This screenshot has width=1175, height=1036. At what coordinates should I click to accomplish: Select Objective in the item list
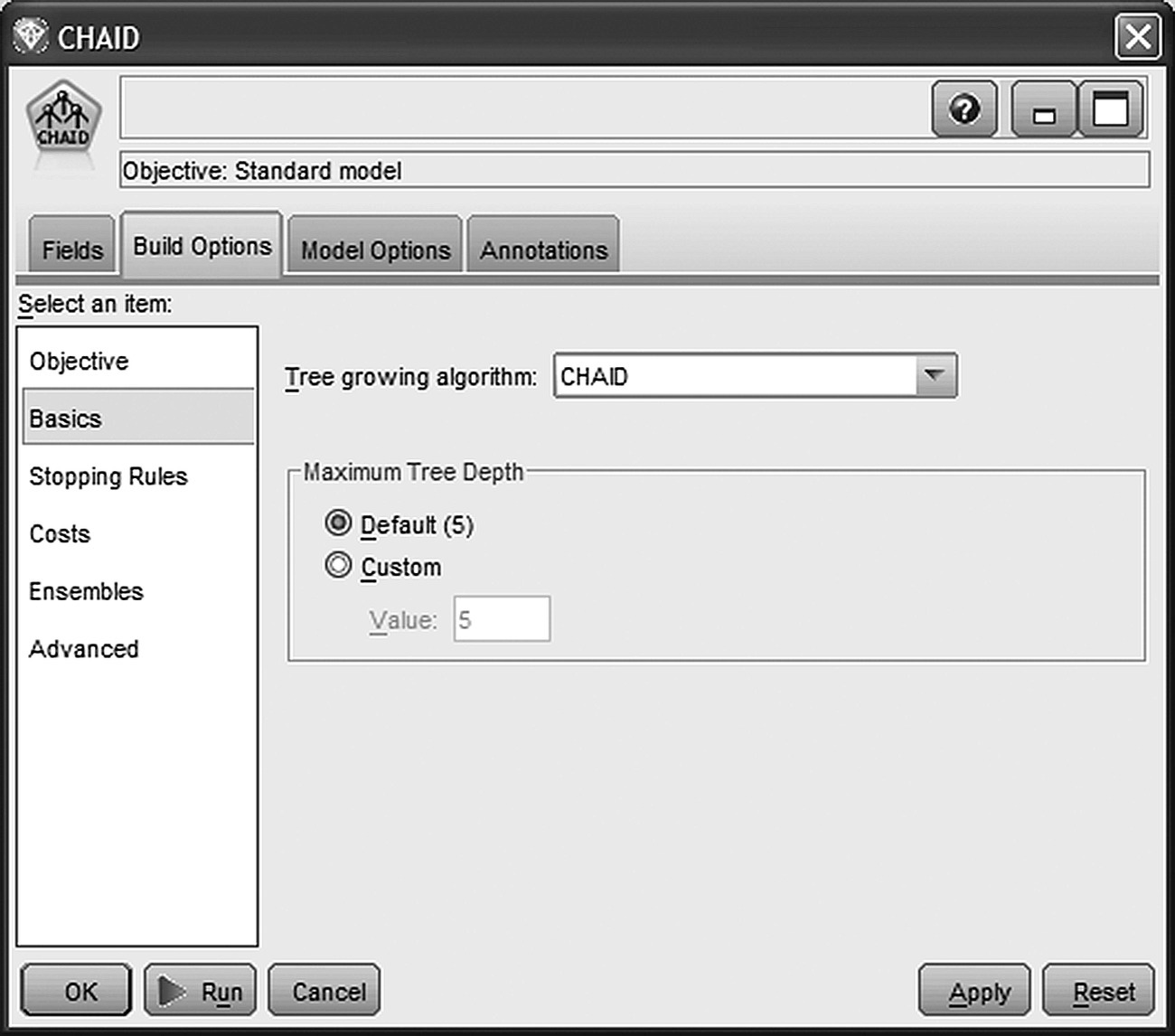(x=137, y=361)
